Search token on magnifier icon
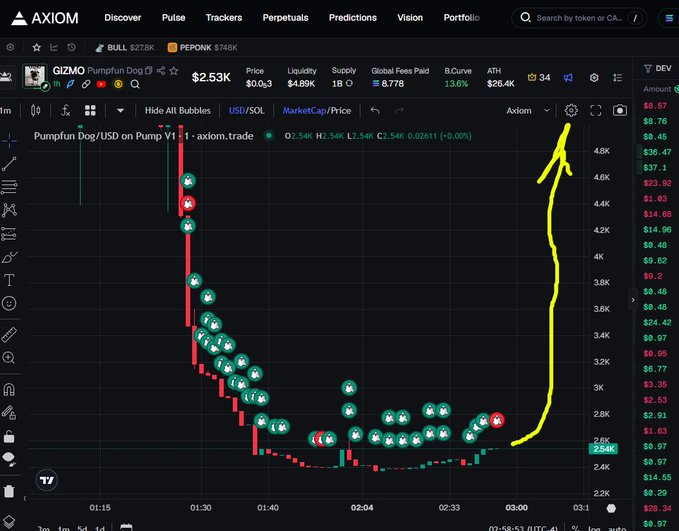 point(135,84)
